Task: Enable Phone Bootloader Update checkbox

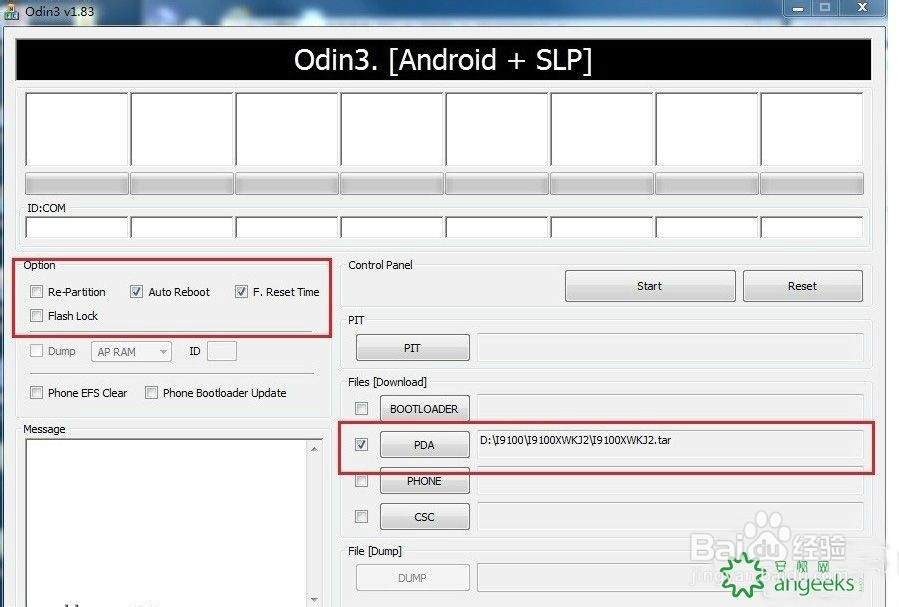Action: click(x=151, y=393)
